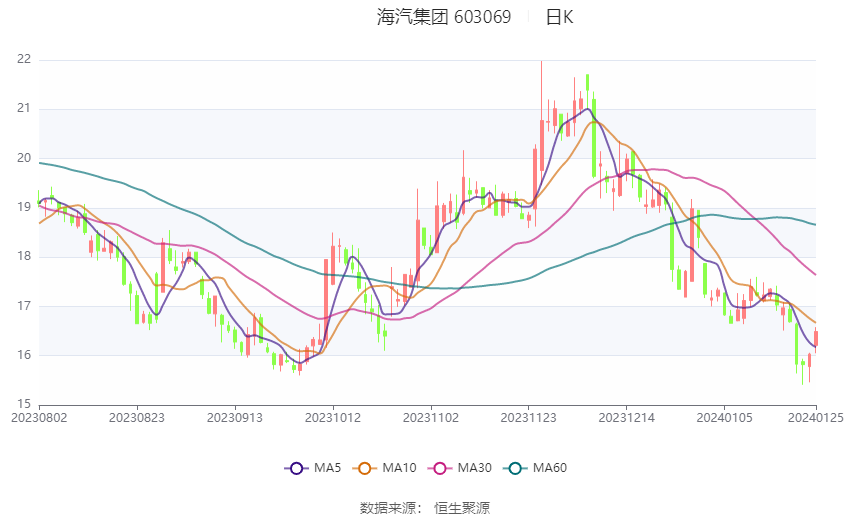
Task: Click the x-axis date label 20230823
Action: (137, 418)
